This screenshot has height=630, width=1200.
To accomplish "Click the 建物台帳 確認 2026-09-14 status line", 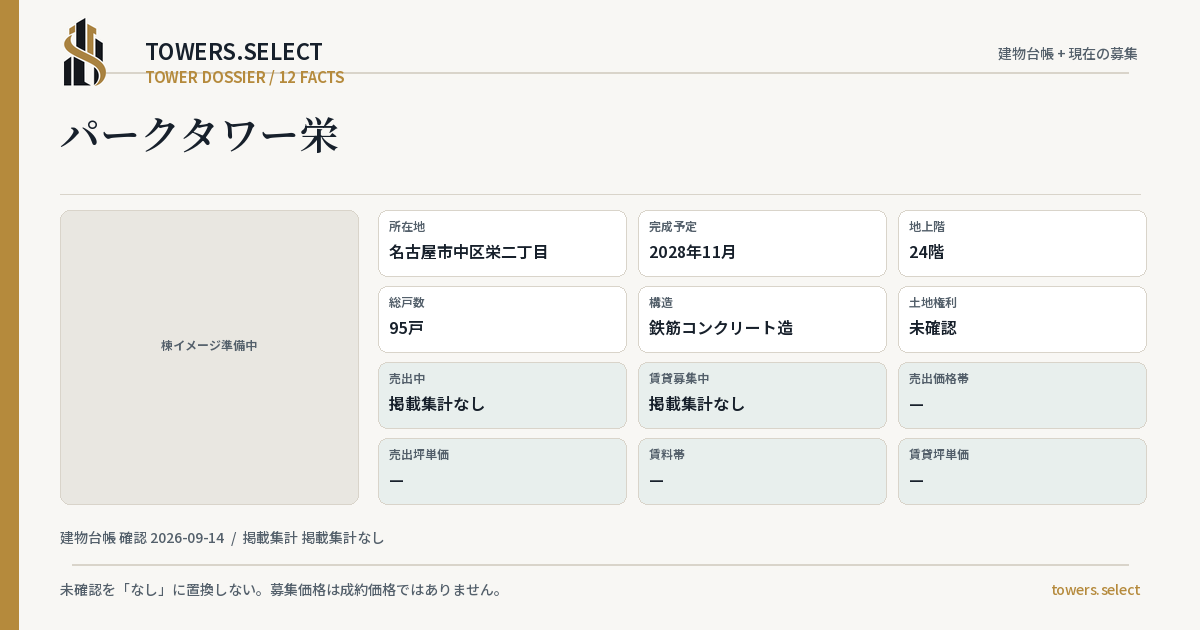I will [x=222, y=537].
